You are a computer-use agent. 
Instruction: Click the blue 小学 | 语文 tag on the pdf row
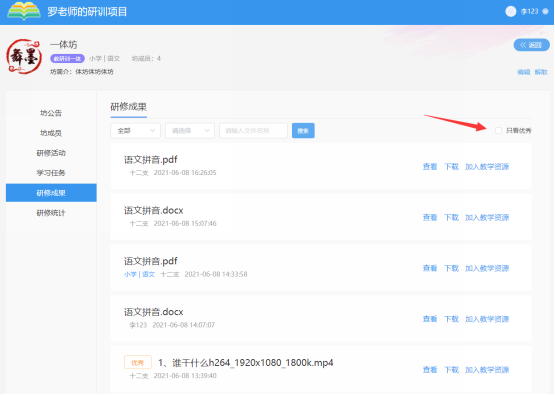coord(139,274)
